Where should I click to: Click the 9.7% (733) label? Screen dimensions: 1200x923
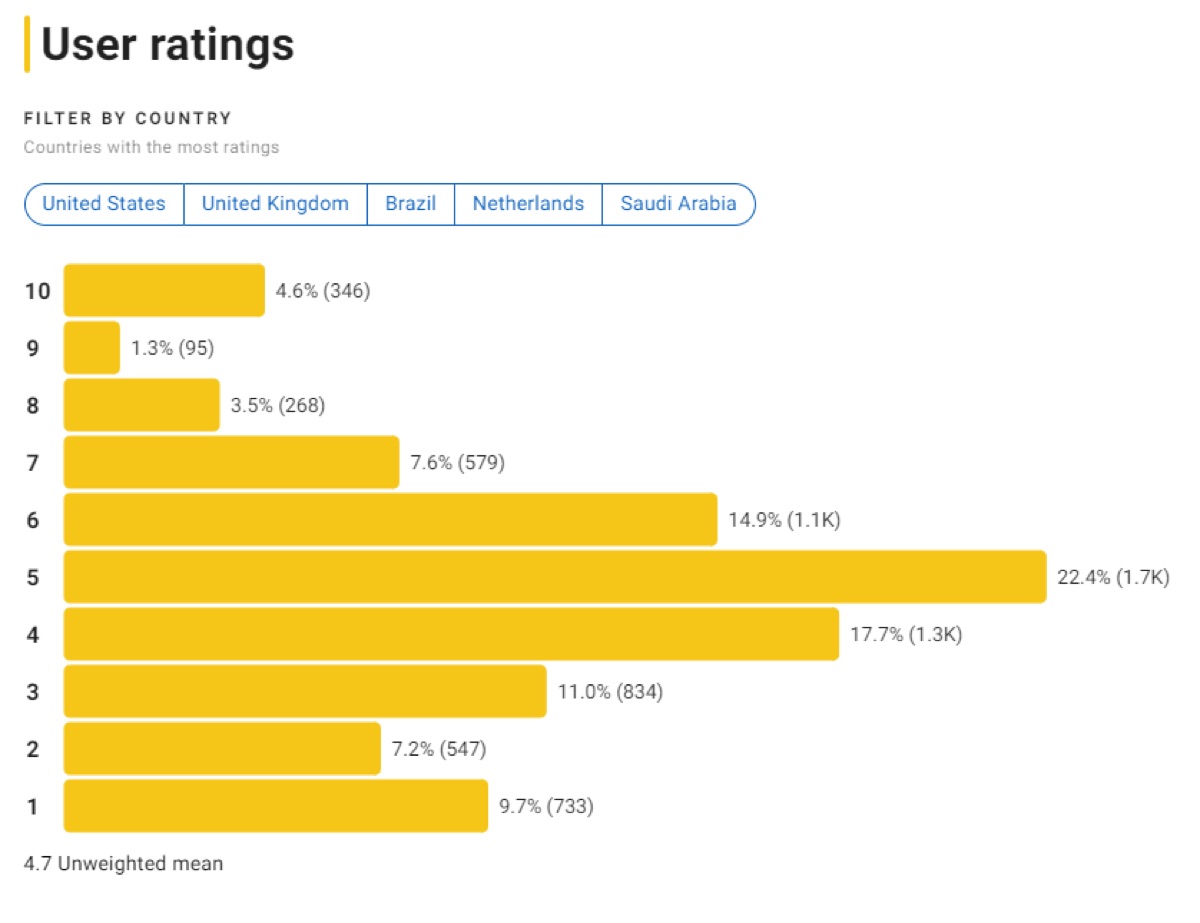(x=546, y=806)
